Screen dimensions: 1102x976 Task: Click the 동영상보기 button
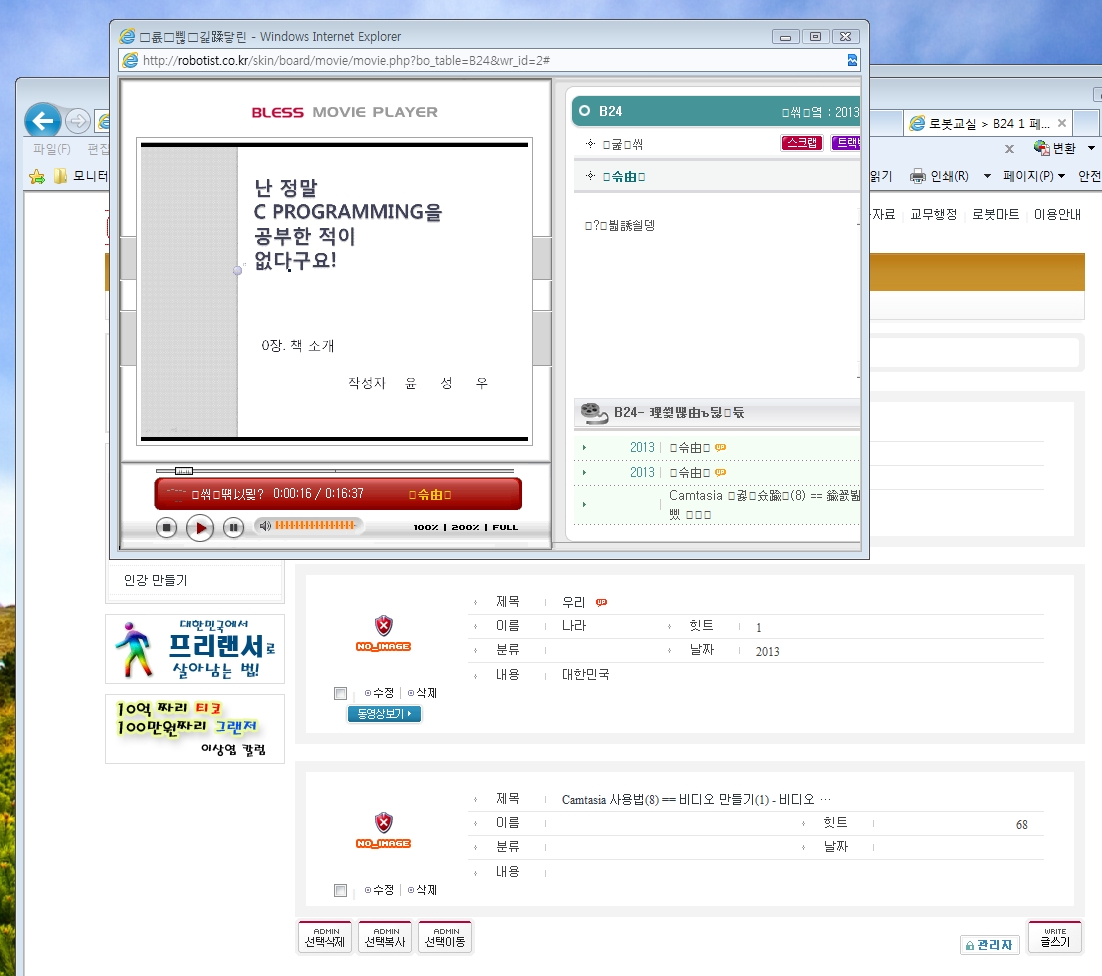pos(384,714)
